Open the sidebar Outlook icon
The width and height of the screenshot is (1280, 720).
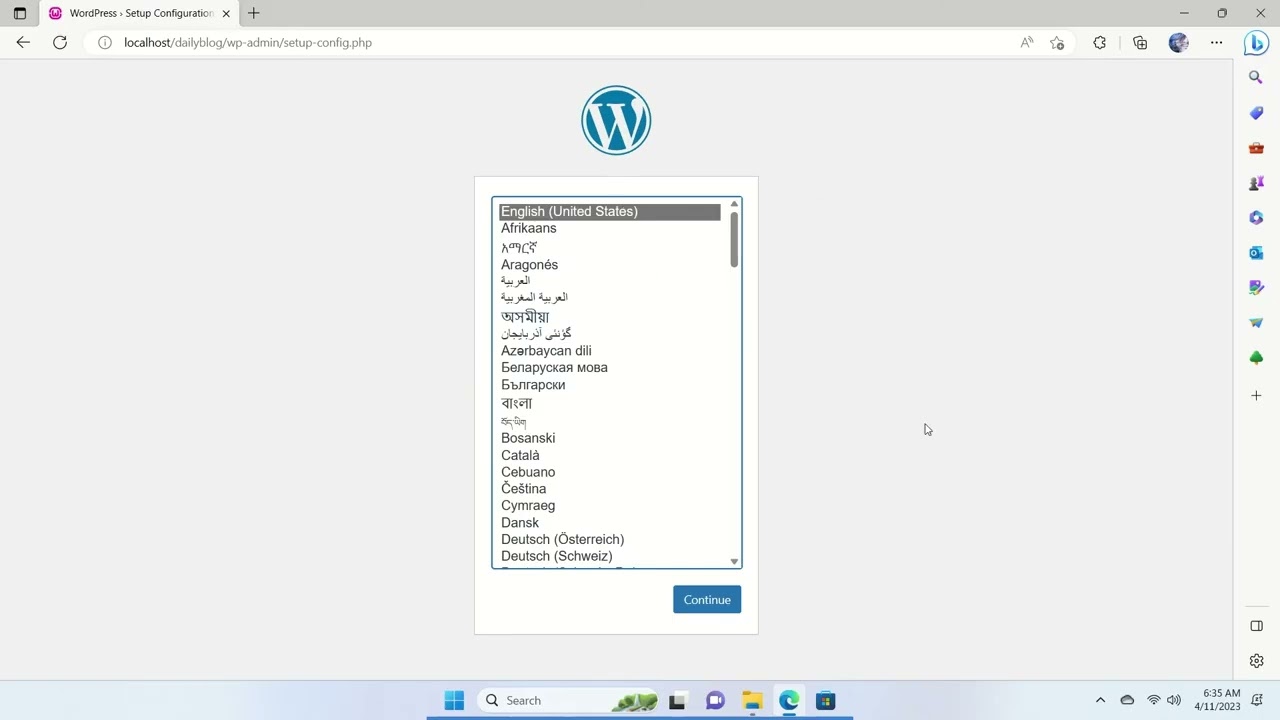1257,253
